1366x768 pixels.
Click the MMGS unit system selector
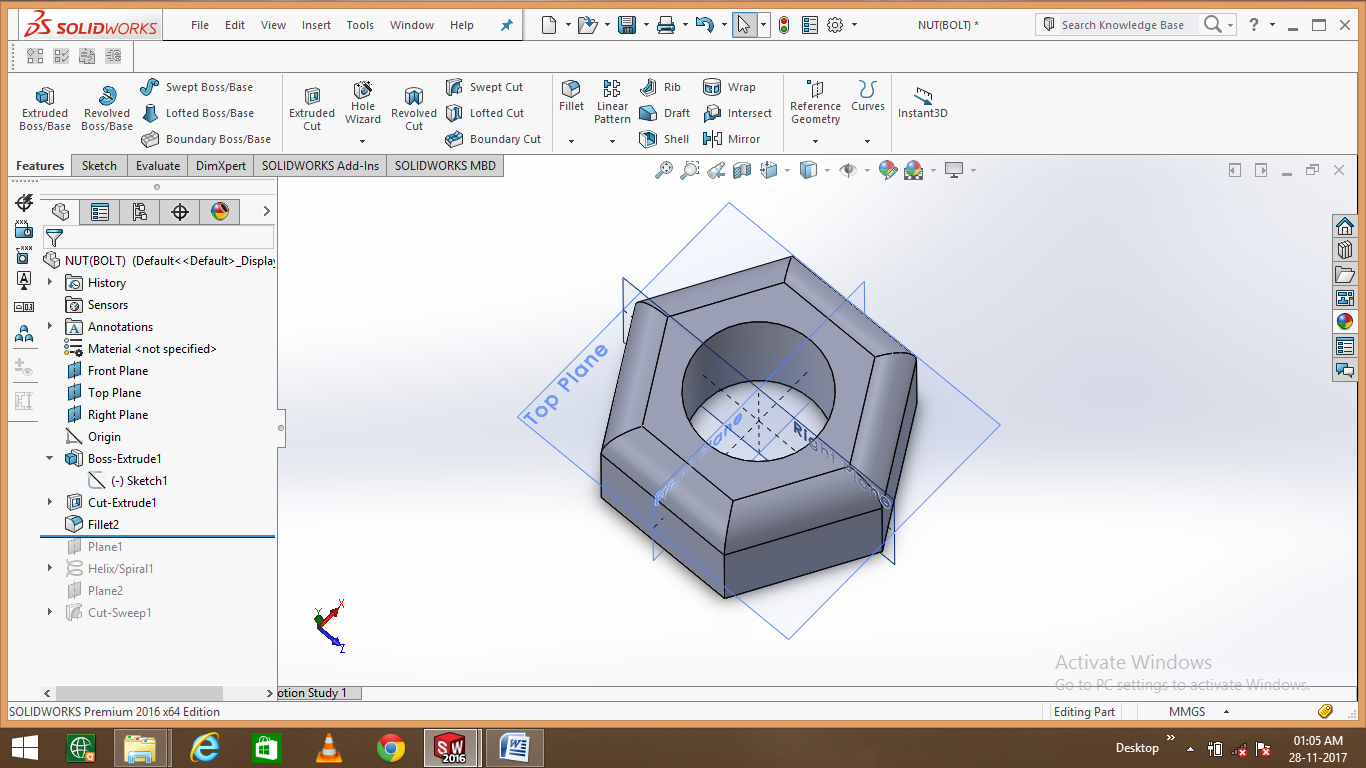click(x=1186, y=711)
